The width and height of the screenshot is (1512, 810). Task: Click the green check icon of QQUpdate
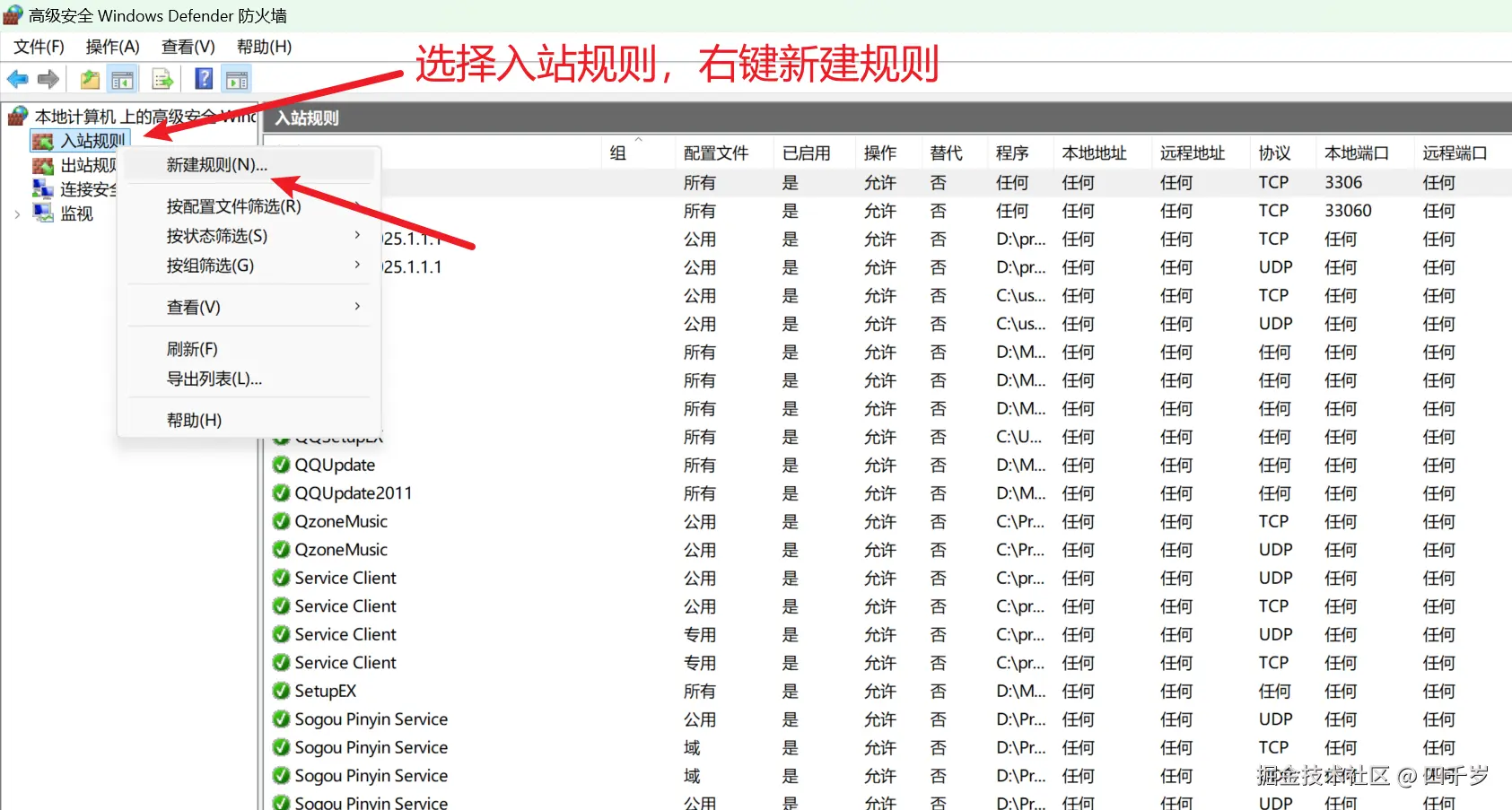pyautogui.click(x=281, y=465)
